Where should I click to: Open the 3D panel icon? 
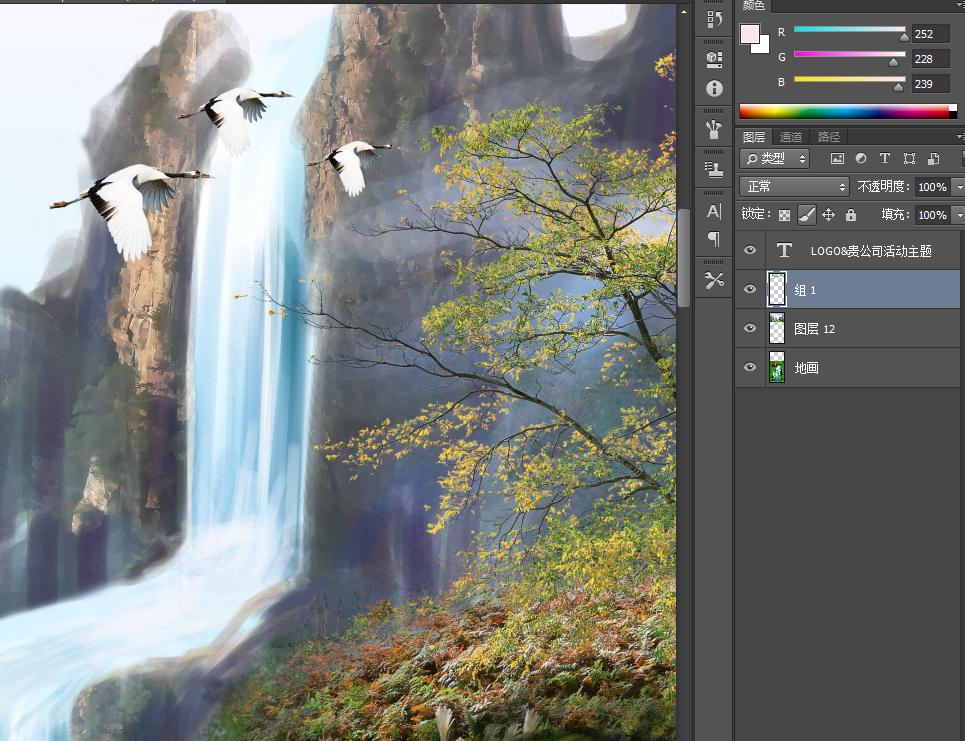point(714,59)
